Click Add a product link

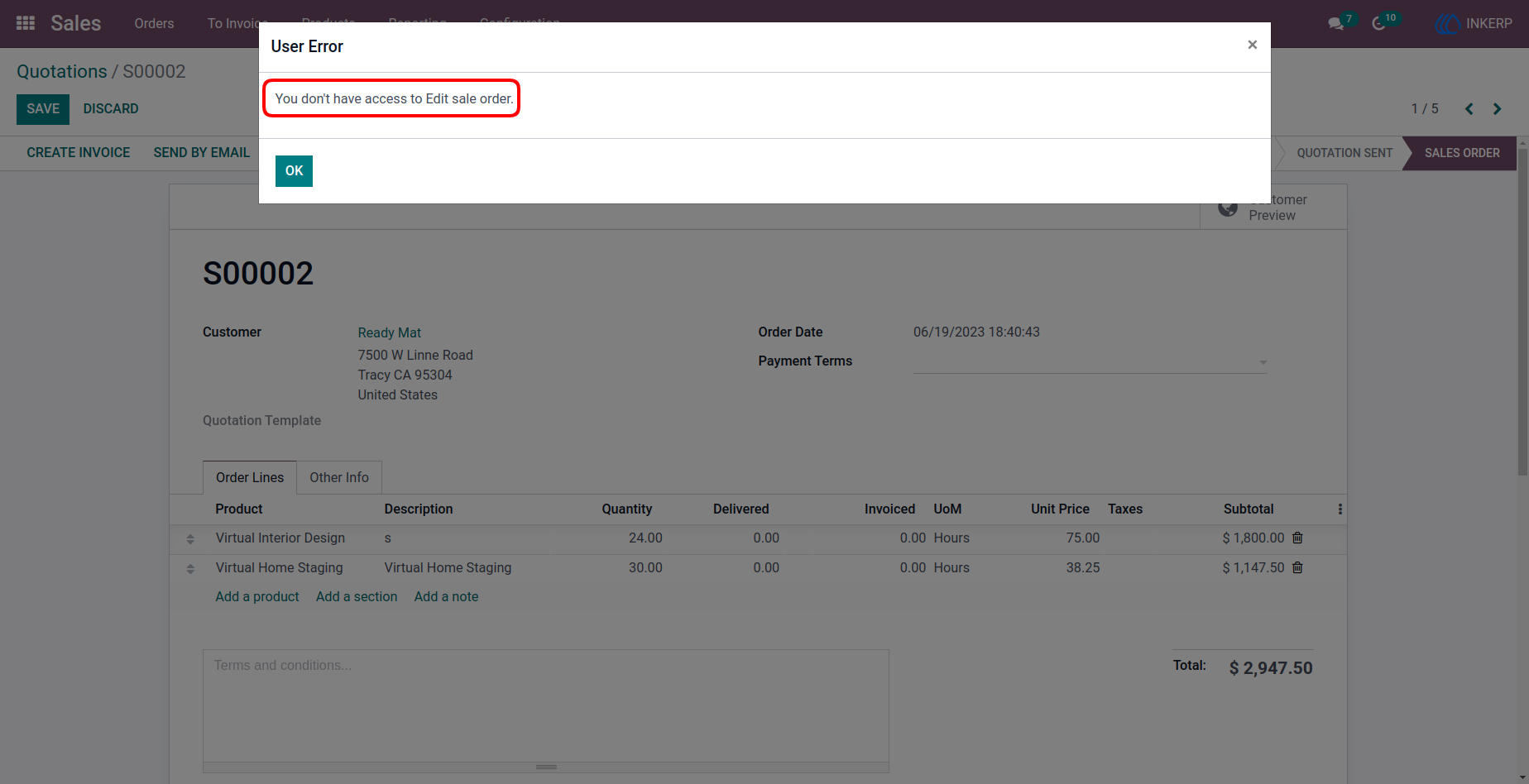(x=257, y=597)
